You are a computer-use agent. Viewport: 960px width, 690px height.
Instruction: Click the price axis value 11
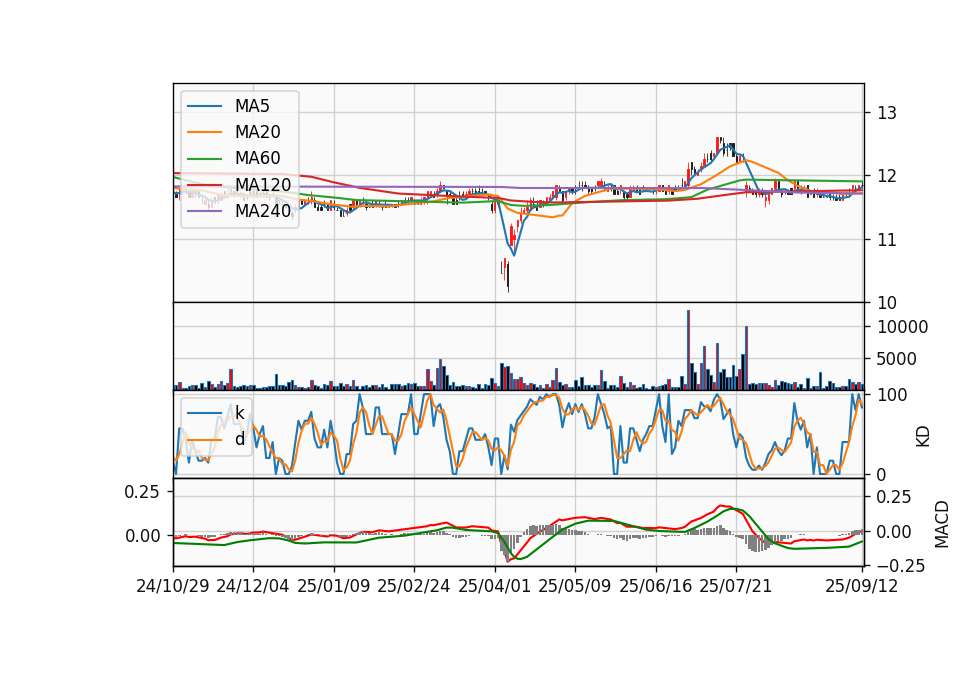(x=887, y=240)
